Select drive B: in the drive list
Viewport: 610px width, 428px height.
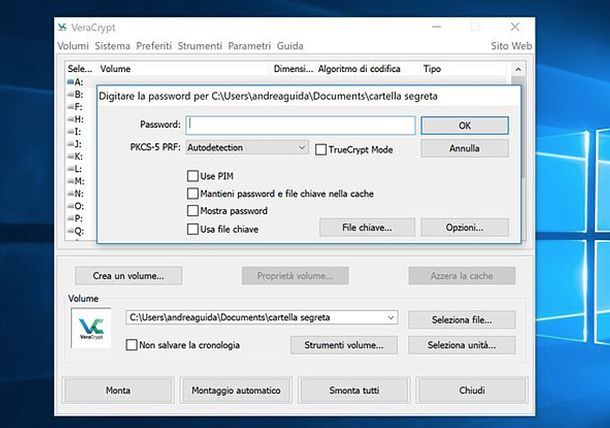pyautogui.click(x=75, y=94)
